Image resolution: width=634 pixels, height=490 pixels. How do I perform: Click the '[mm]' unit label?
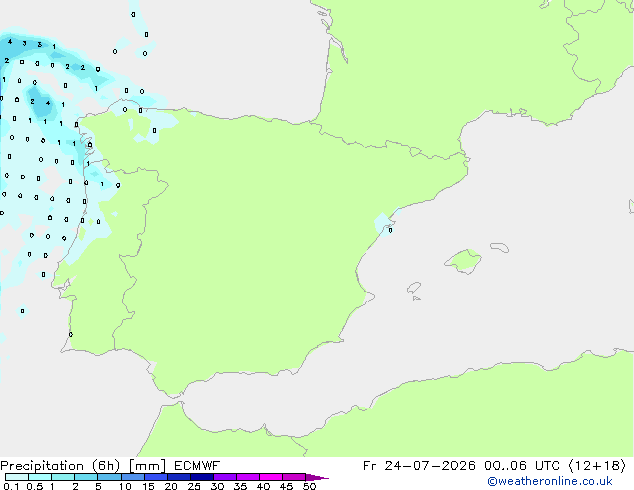coord(148,466)
